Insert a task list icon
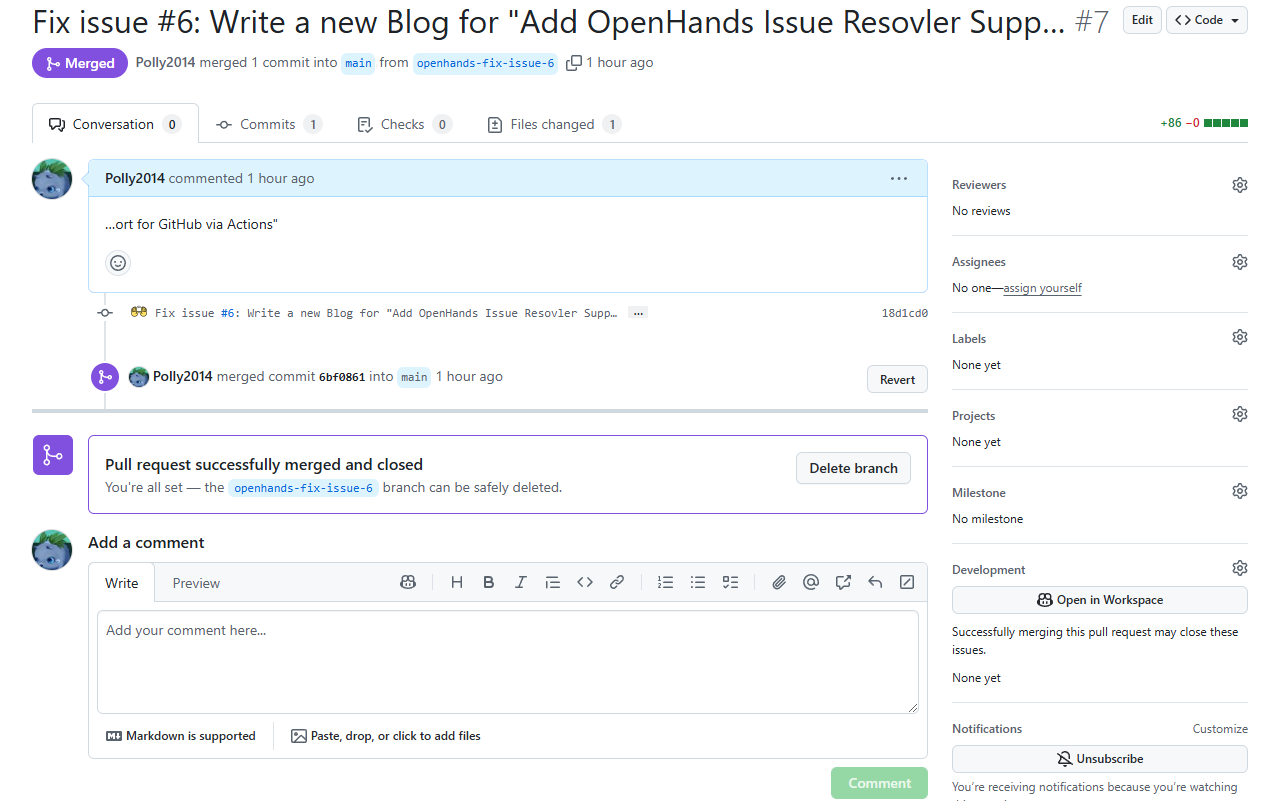The width and height of the screenshot is (1280, 801). pyautogui.click(x=730, y=582)
